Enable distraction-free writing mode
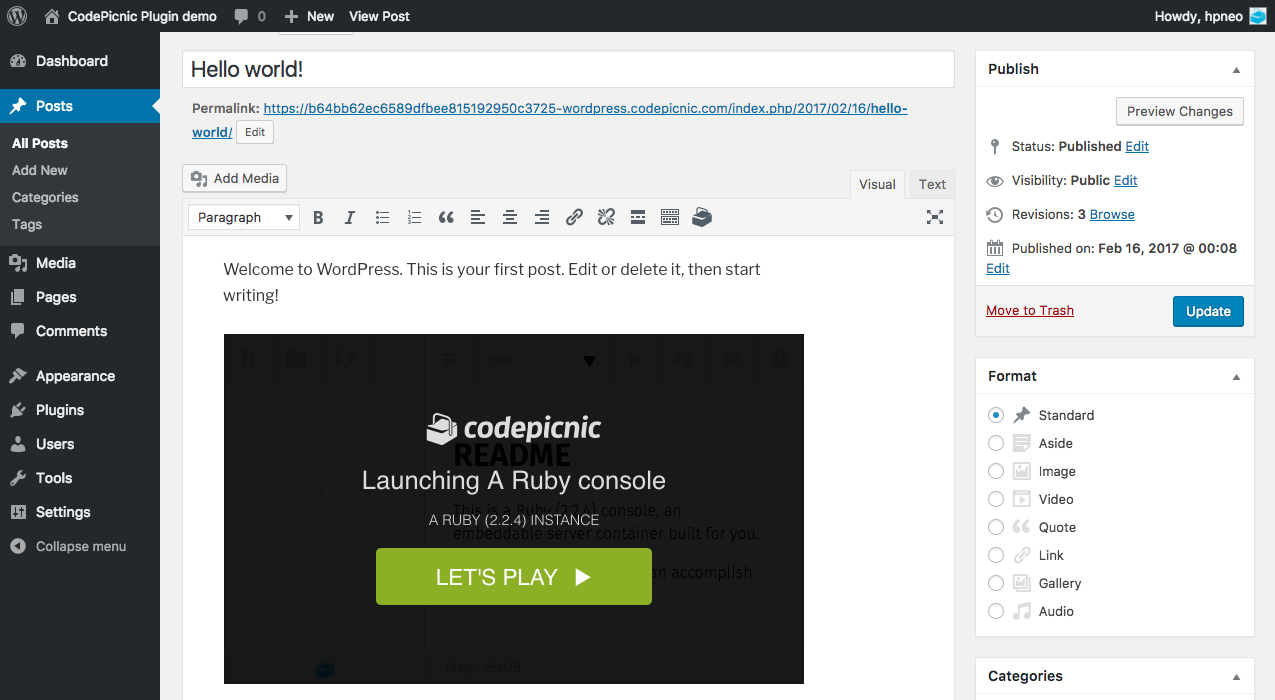The height and width of the screenshot is (700, 1275). (935, 217)
